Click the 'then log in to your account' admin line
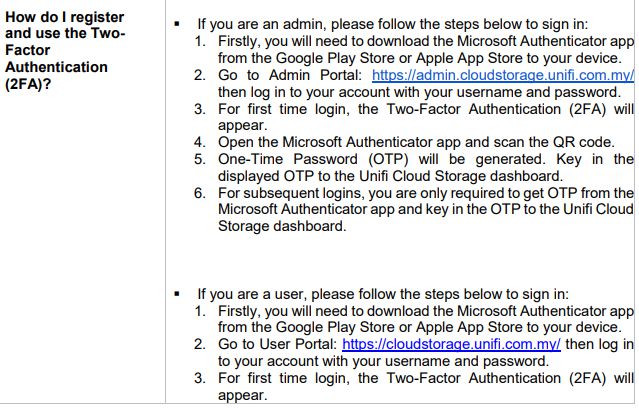Image resolution: width=639 pixels, height=408 pixels. [419, 92]
